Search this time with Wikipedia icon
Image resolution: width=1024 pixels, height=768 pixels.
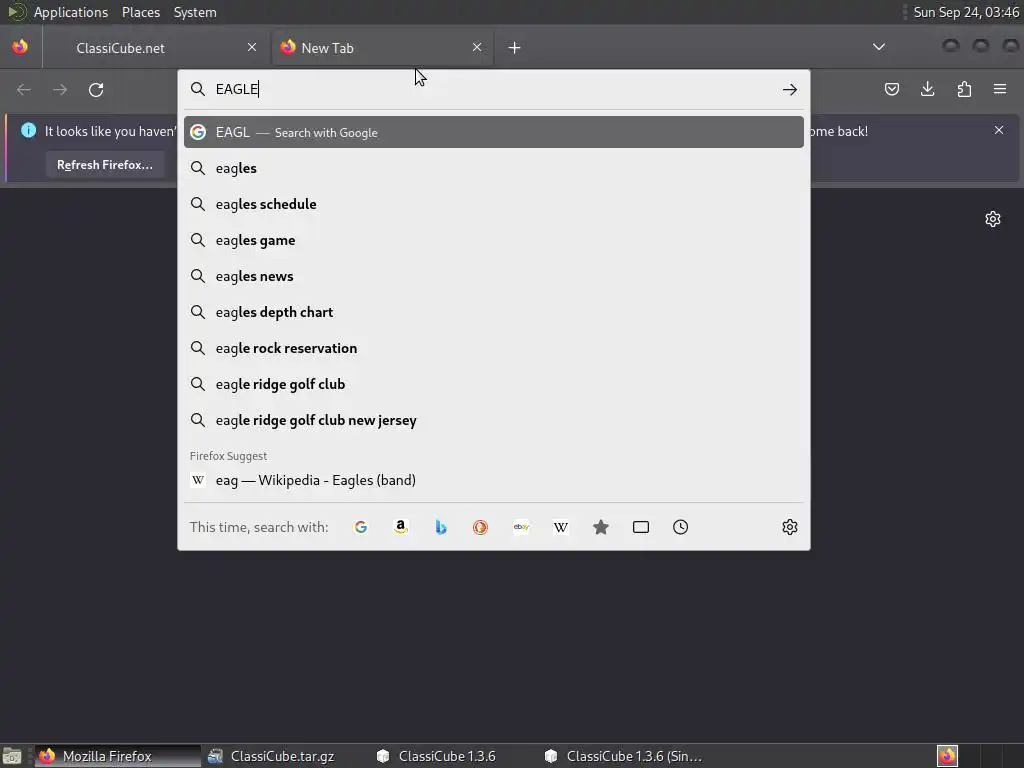pyautogui.click(x=560, y=527)
